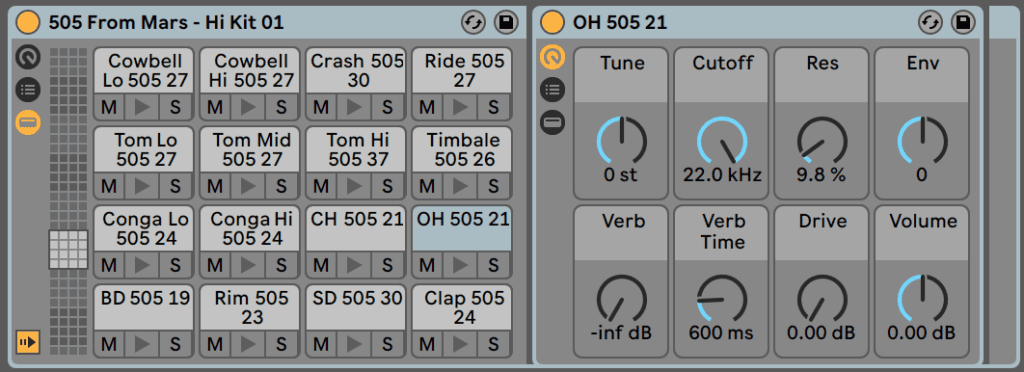
Task: Show chain list in Drum Rack sidebar
Action: coord(28,90)
